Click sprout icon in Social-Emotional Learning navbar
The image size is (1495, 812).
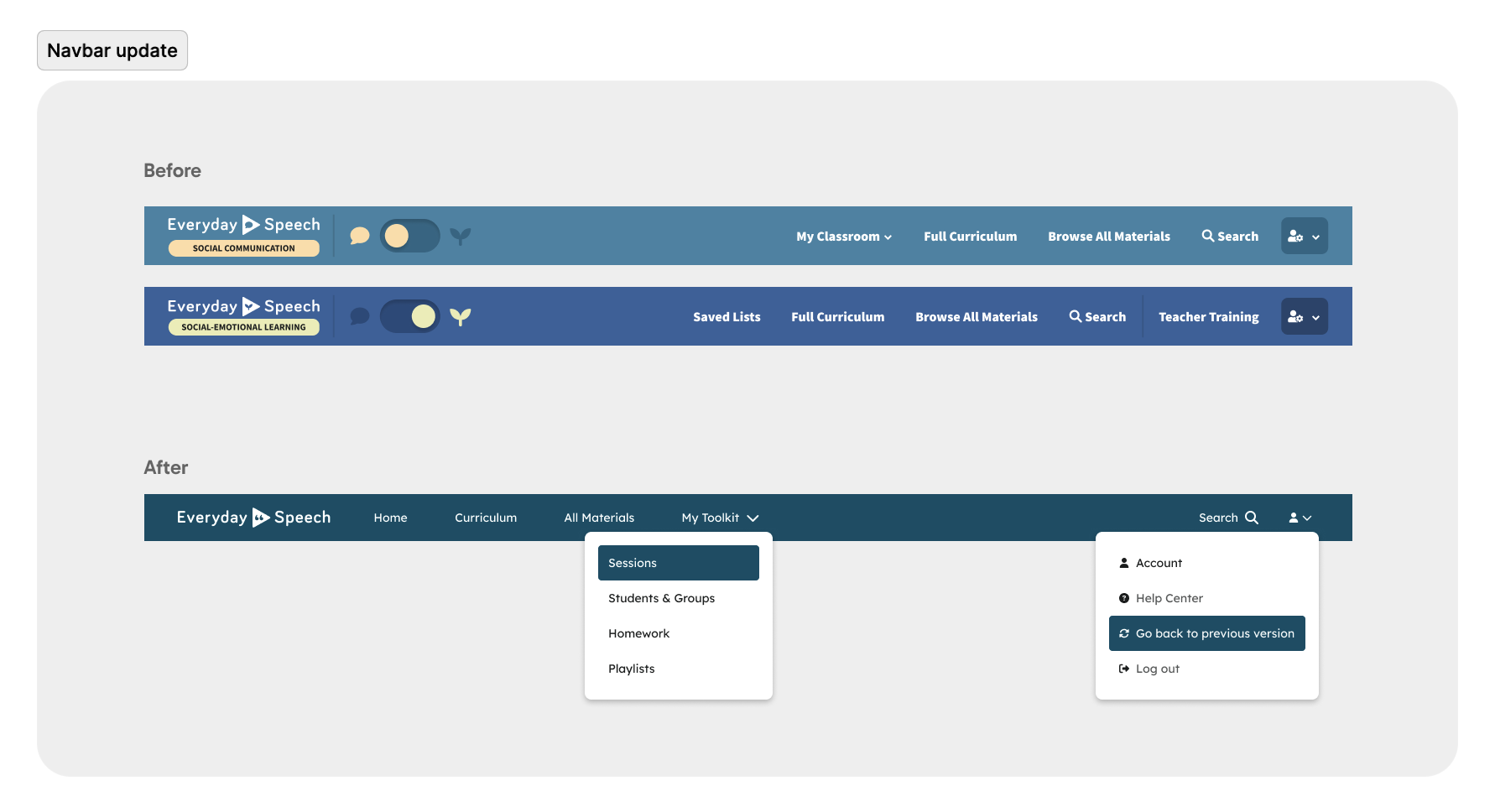[x=461, y=316]
